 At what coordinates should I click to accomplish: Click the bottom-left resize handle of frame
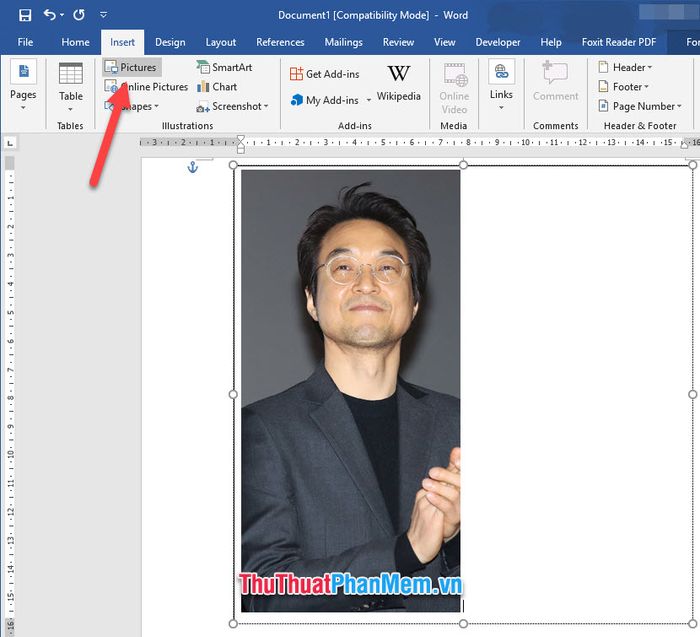233,624
